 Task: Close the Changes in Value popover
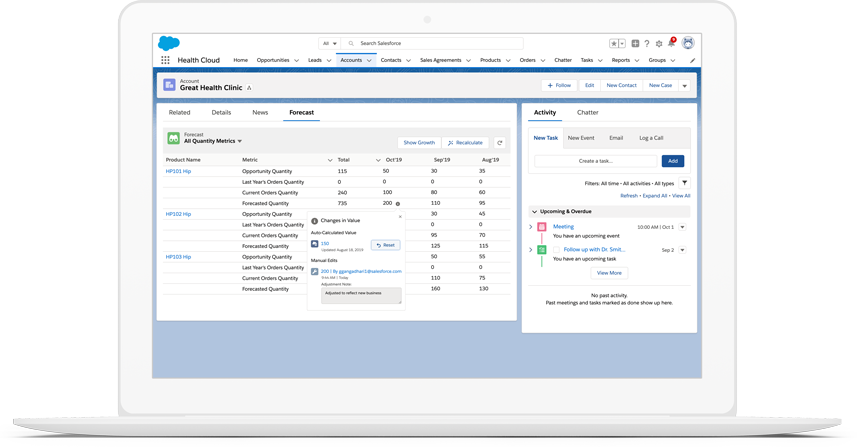tap(401, 217)
